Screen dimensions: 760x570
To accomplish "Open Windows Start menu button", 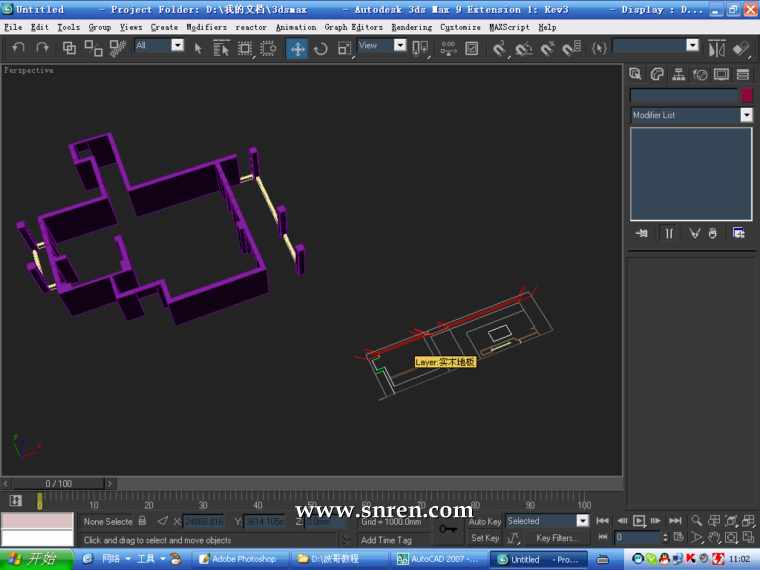I will point(36,559).
